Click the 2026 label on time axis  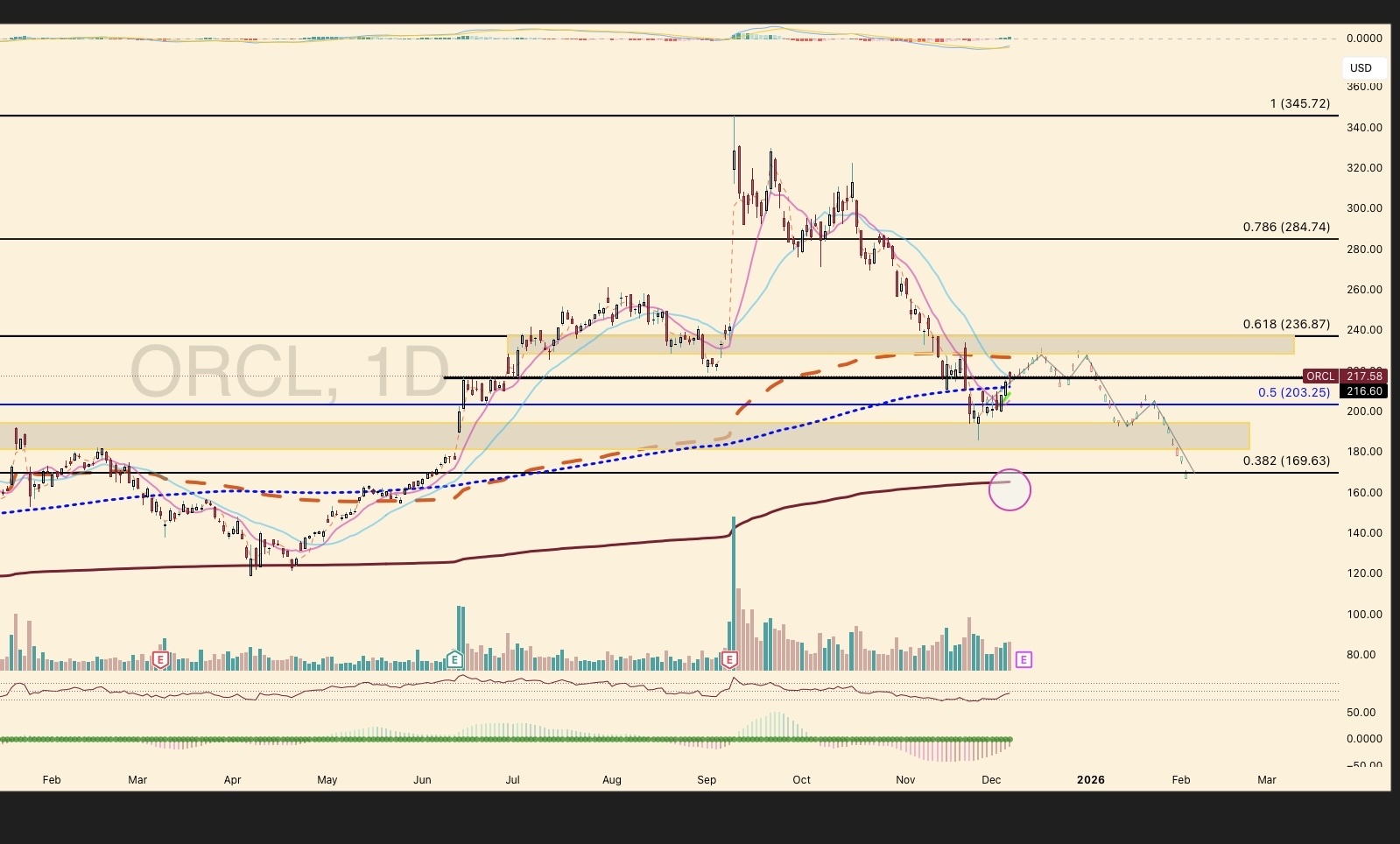1091,779
